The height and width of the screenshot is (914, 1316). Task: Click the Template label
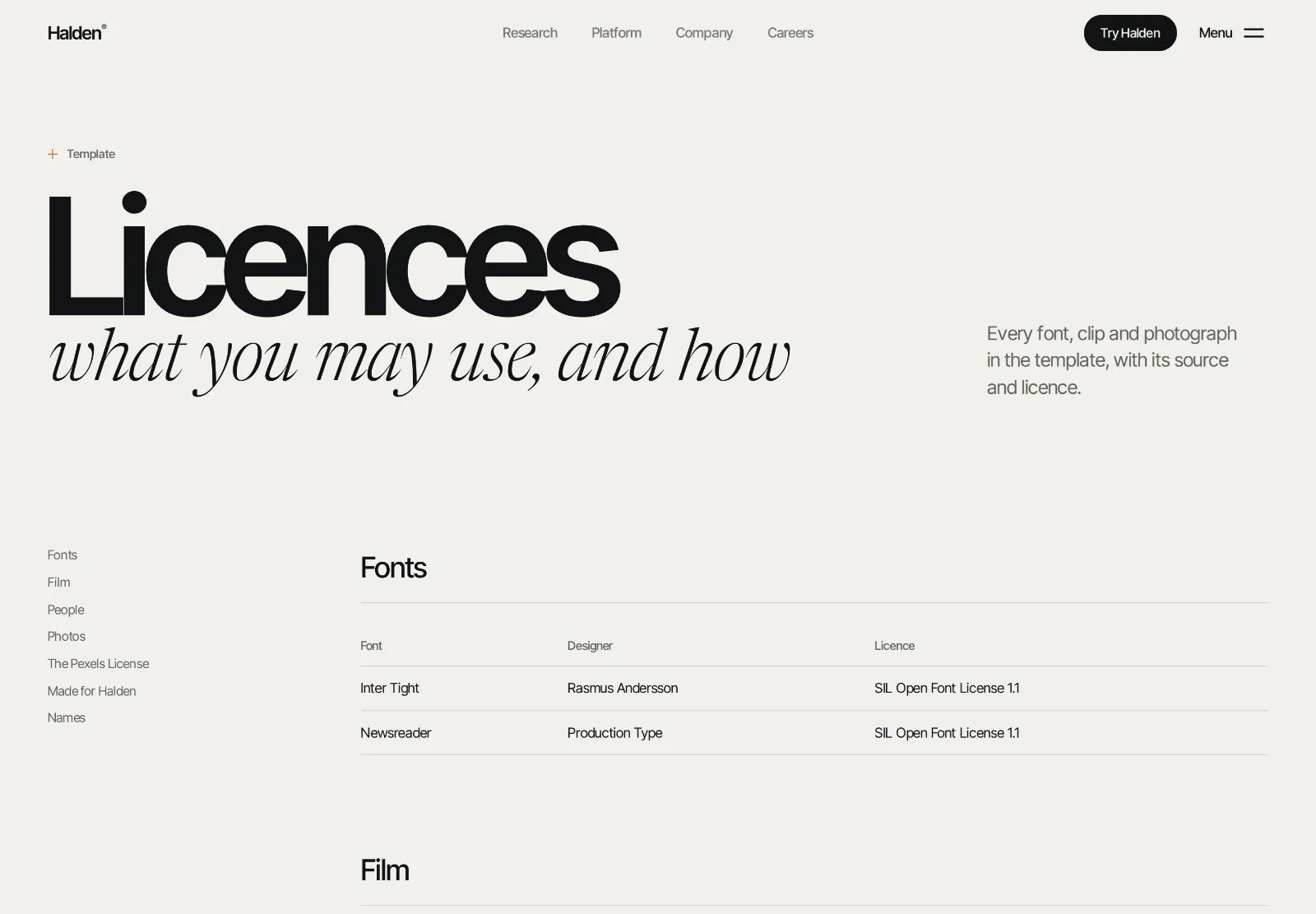pos(90,154)
